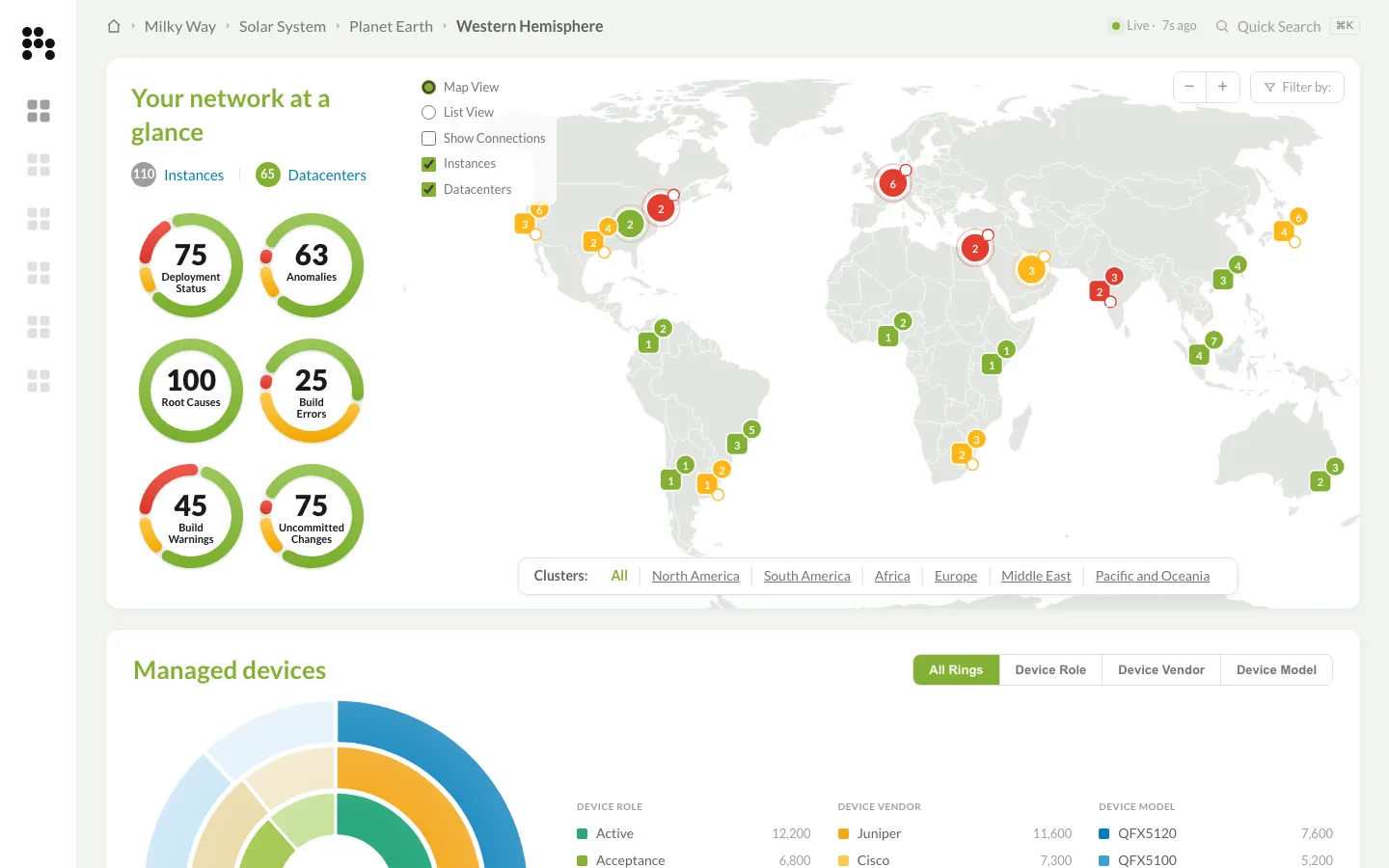Go to Milky Way in the breadcrumb

tap(180, 26)
